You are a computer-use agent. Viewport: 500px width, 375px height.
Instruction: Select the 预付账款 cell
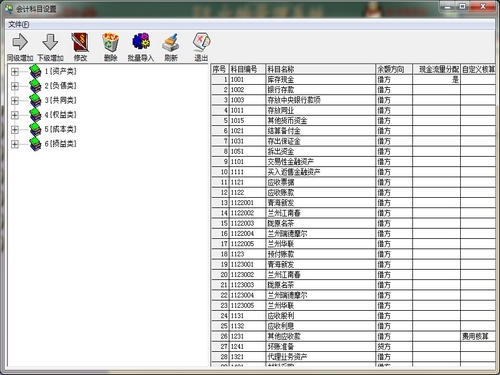(x=320, y=254)
